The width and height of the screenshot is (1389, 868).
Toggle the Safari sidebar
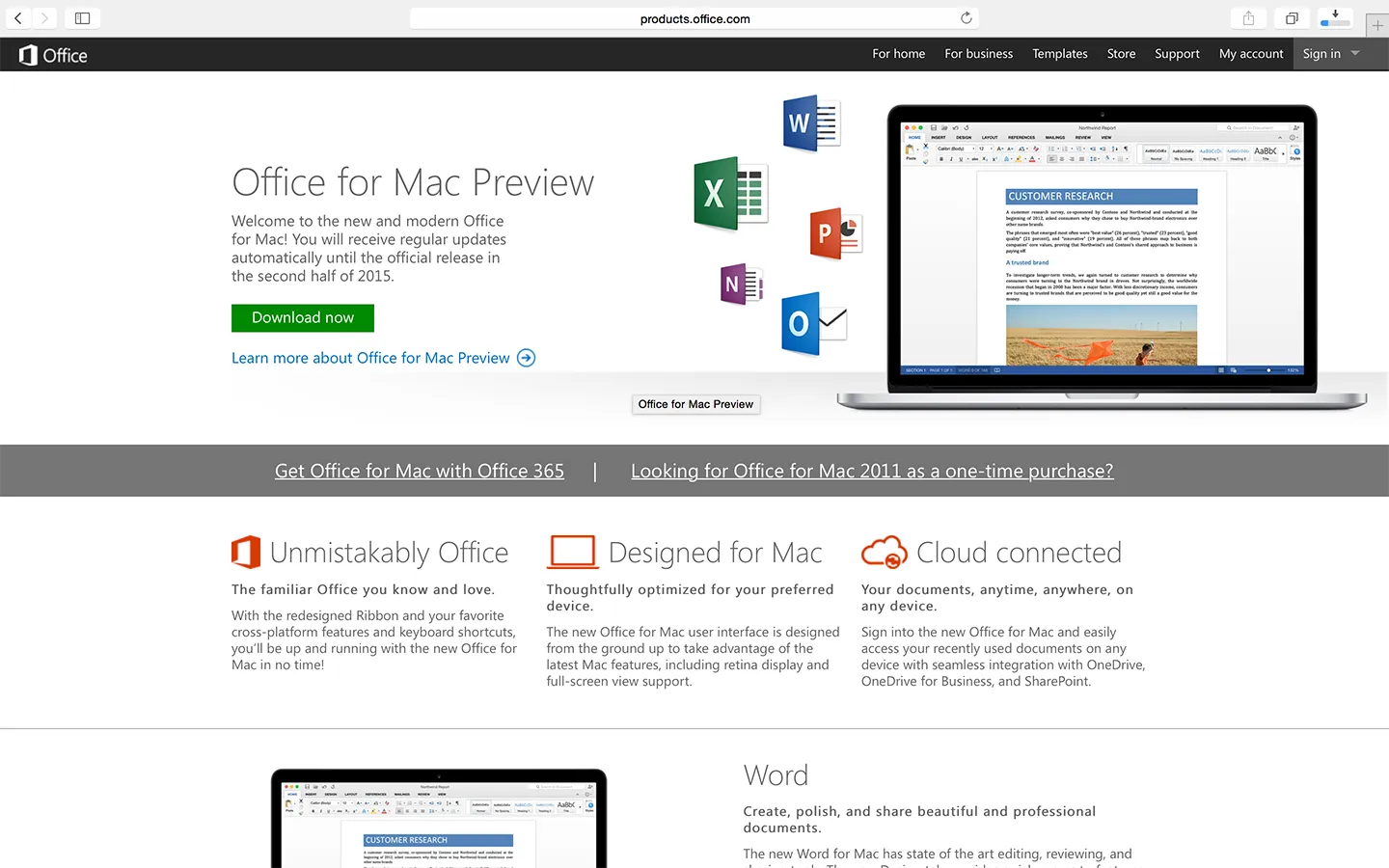pyautogui.click(x=82, y=18)
